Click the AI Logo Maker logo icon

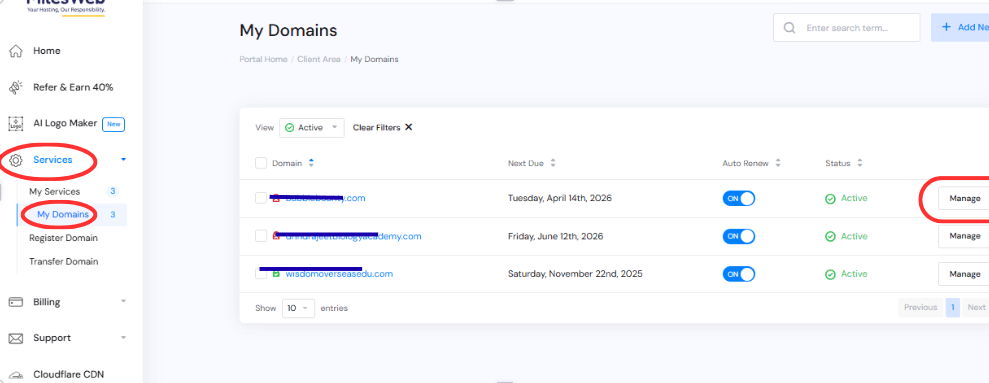pyautogui.click(x=16, y=124)
